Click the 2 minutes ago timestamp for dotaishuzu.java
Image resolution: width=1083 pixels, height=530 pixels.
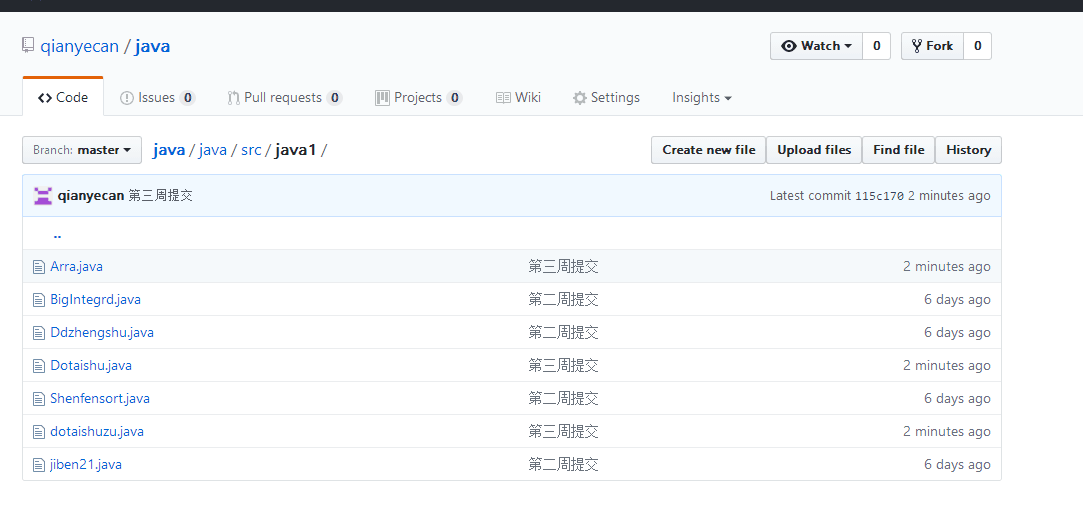[x=947, y=432]
